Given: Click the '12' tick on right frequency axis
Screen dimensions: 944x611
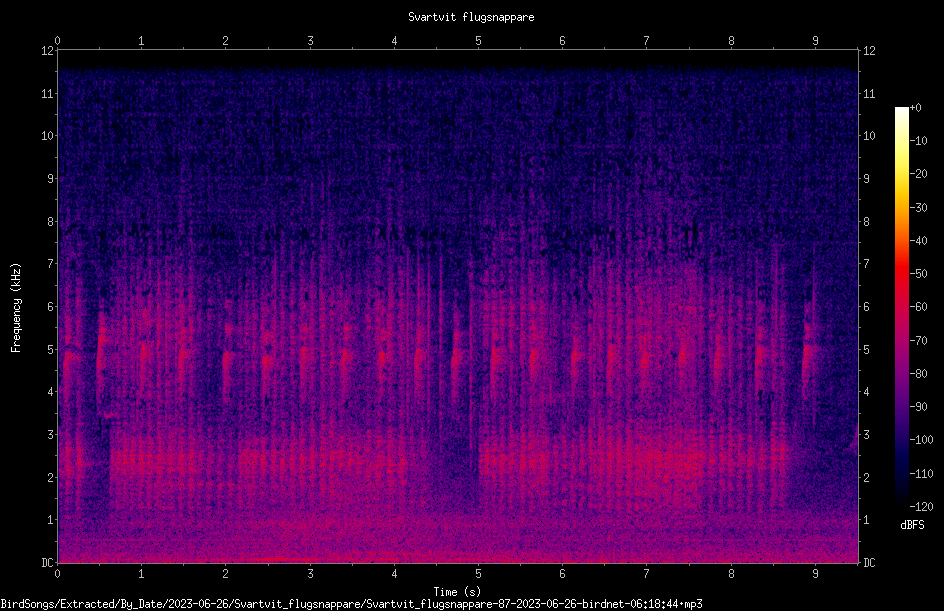Looking at the screenshot, I should click(869, 51).
